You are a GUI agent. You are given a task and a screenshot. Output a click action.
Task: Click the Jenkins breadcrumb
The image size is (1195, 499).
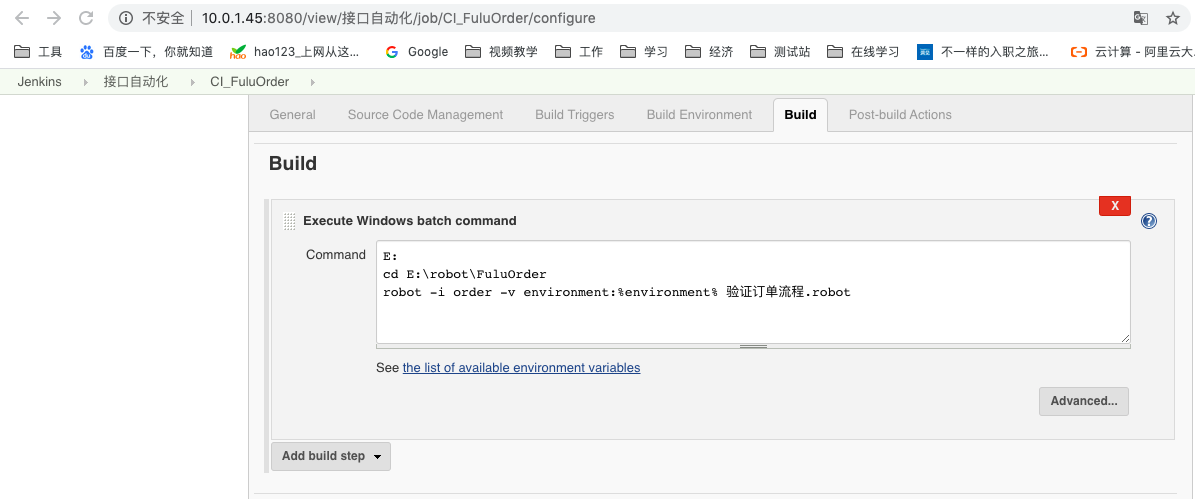(40, 82)
